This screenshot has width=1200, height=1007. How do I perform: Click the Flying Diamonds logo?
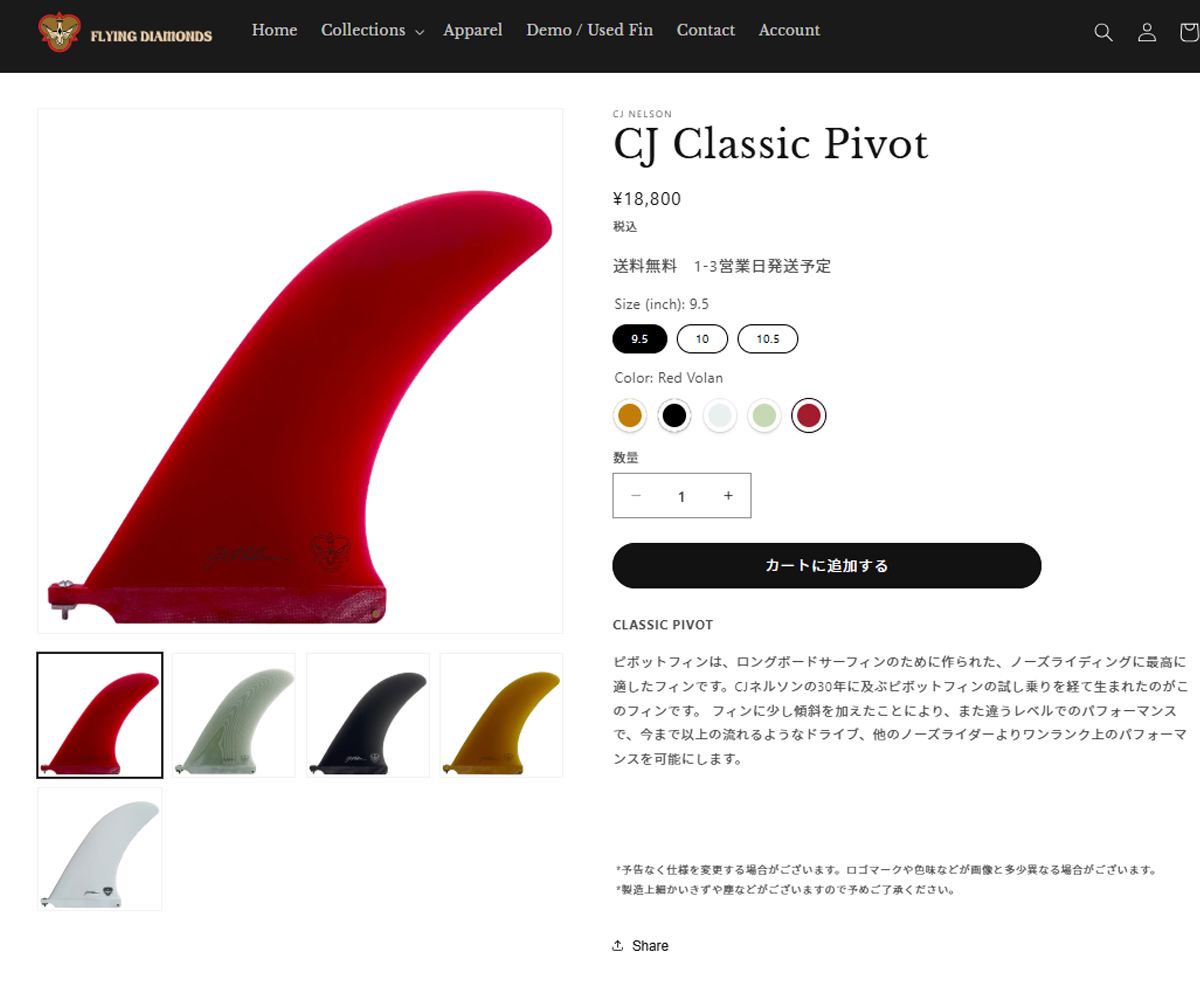(125, 33)
